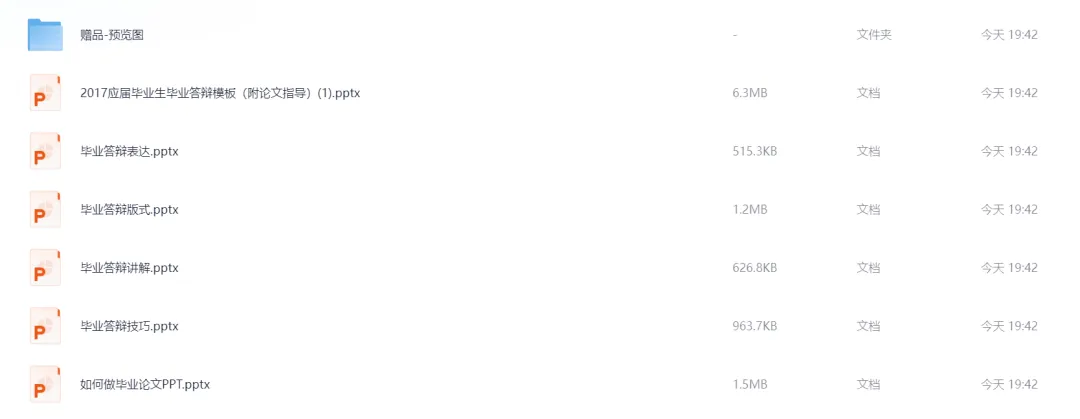
Task: Click the 963.7KB file size entry
Action: click(755, 326)
